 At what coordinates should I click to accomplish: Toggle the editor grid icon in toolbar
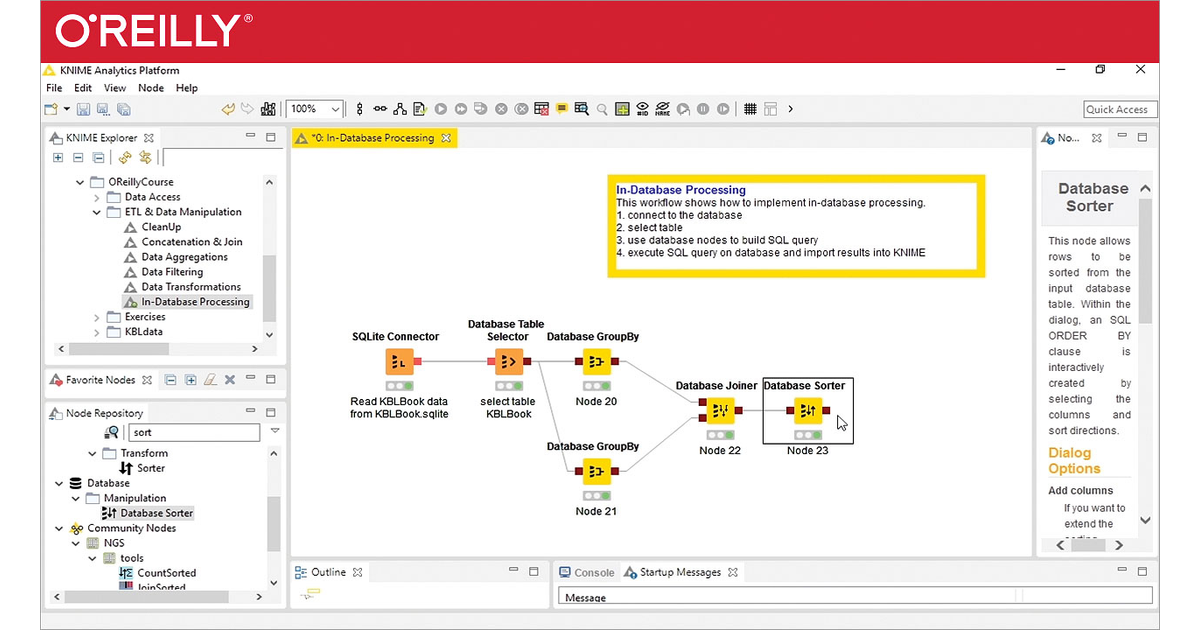tap(750, 109)
